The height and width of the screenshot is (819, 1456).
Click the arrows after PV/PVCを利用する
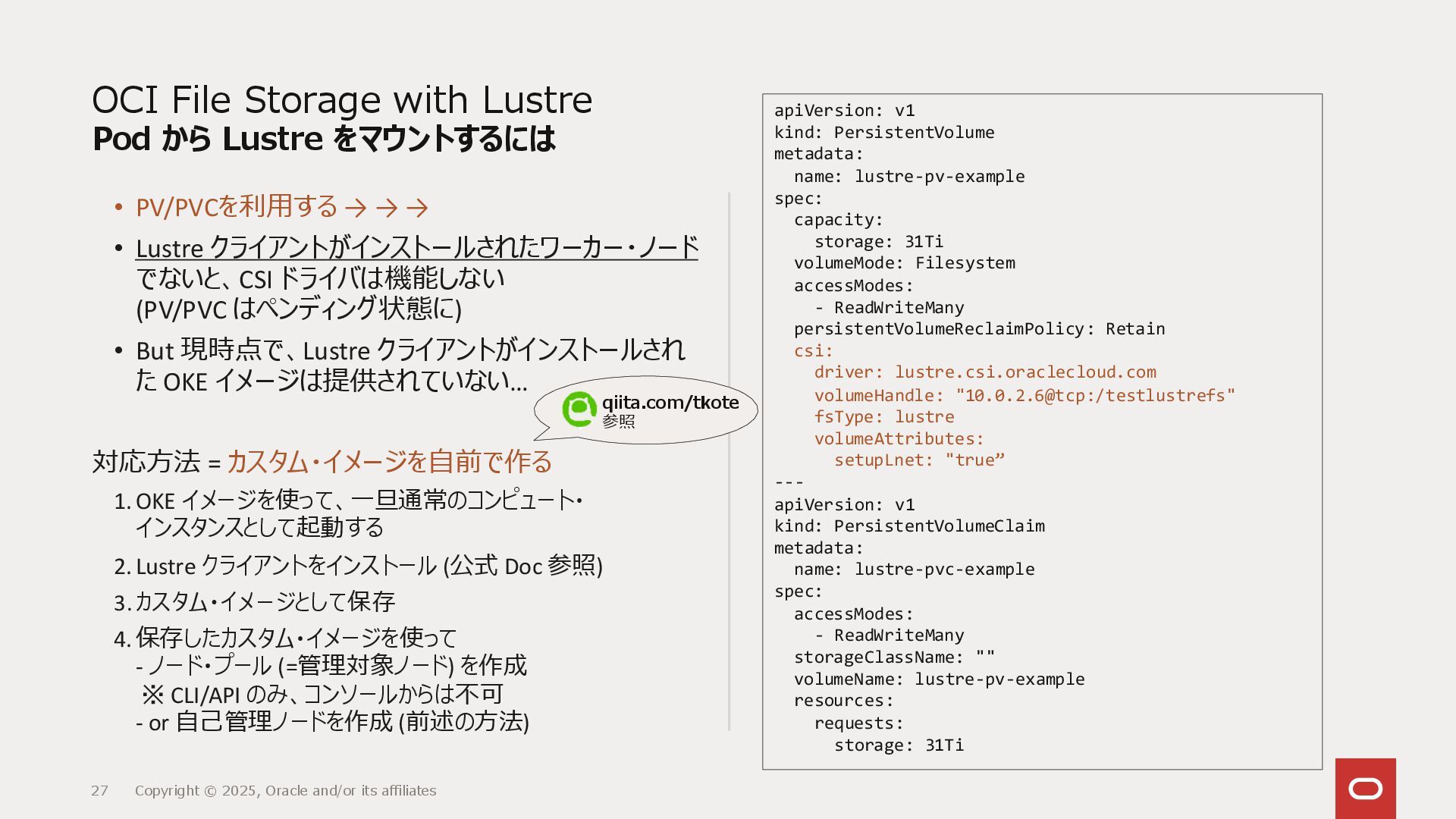(x=387, y=208)
